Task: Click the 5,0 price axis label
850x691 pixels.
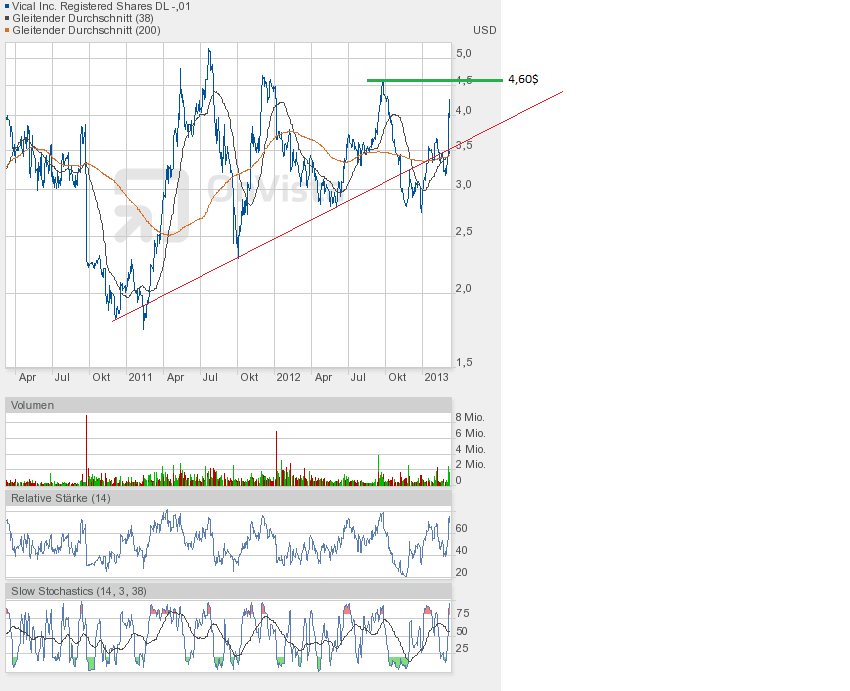Action: [464, 53]
